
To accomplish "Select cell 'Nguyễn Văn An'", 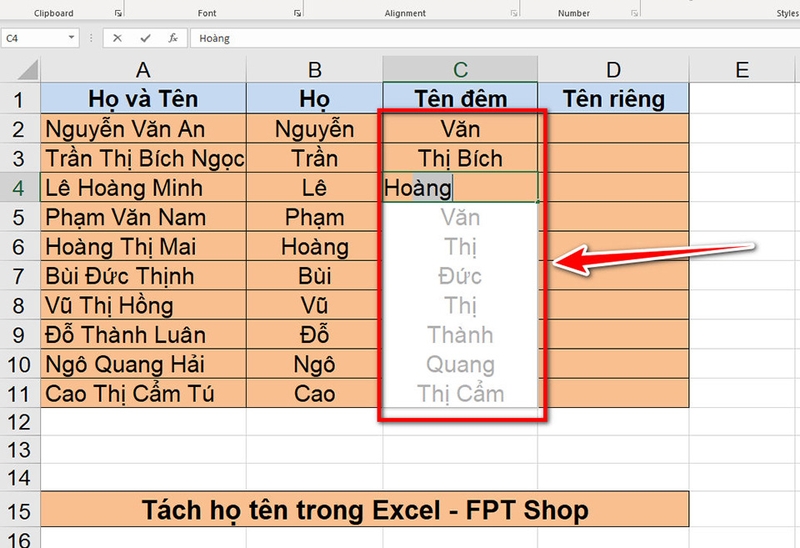I will (x=143, y=129).
